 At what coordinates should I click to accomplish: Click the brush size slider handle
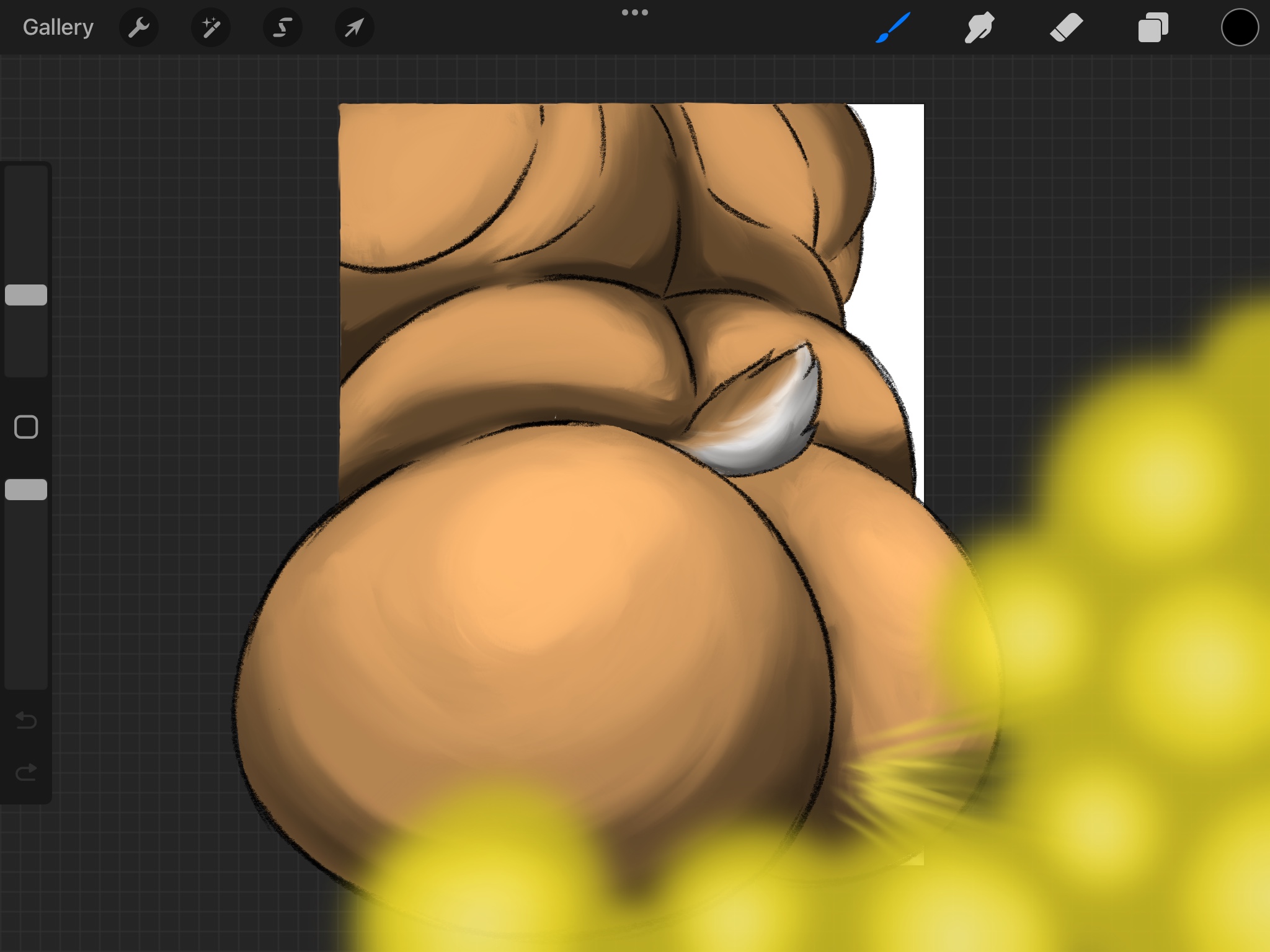tap(26, 295)
